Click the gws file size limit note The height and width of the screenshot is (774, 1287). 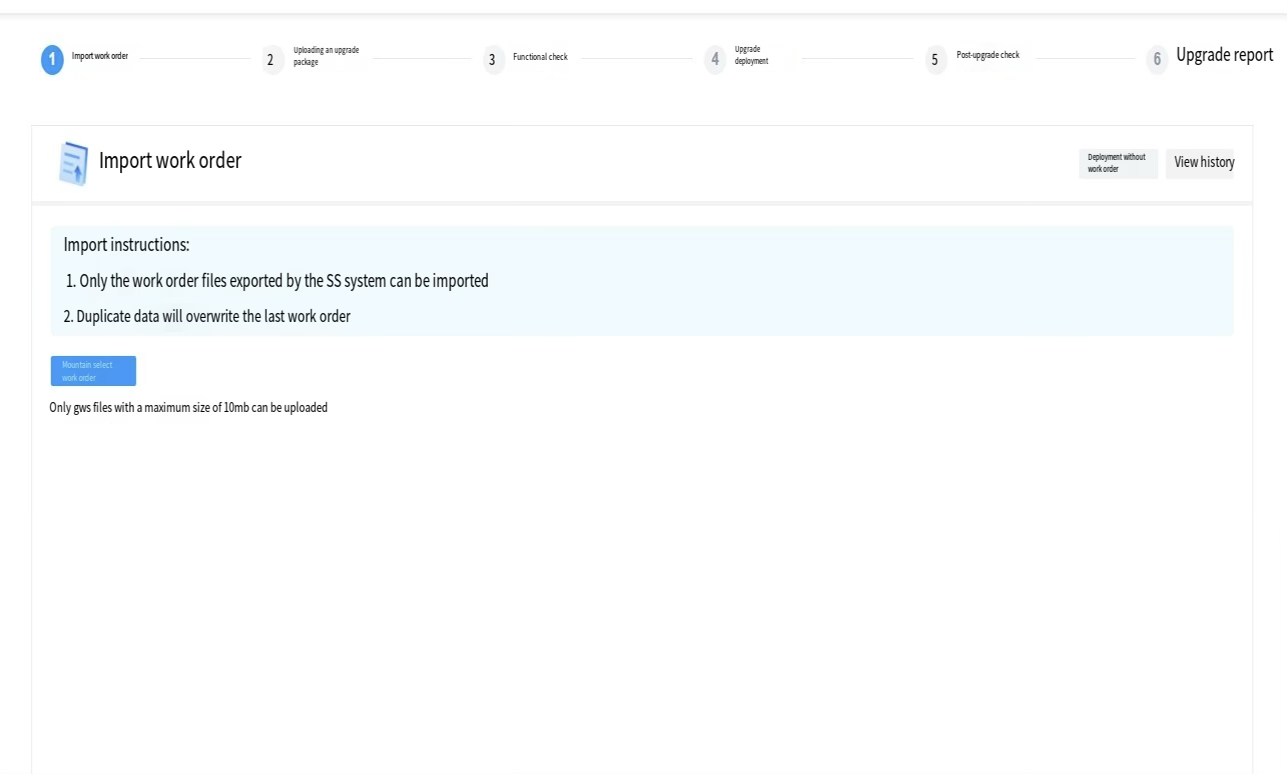[x=188, y=407]
